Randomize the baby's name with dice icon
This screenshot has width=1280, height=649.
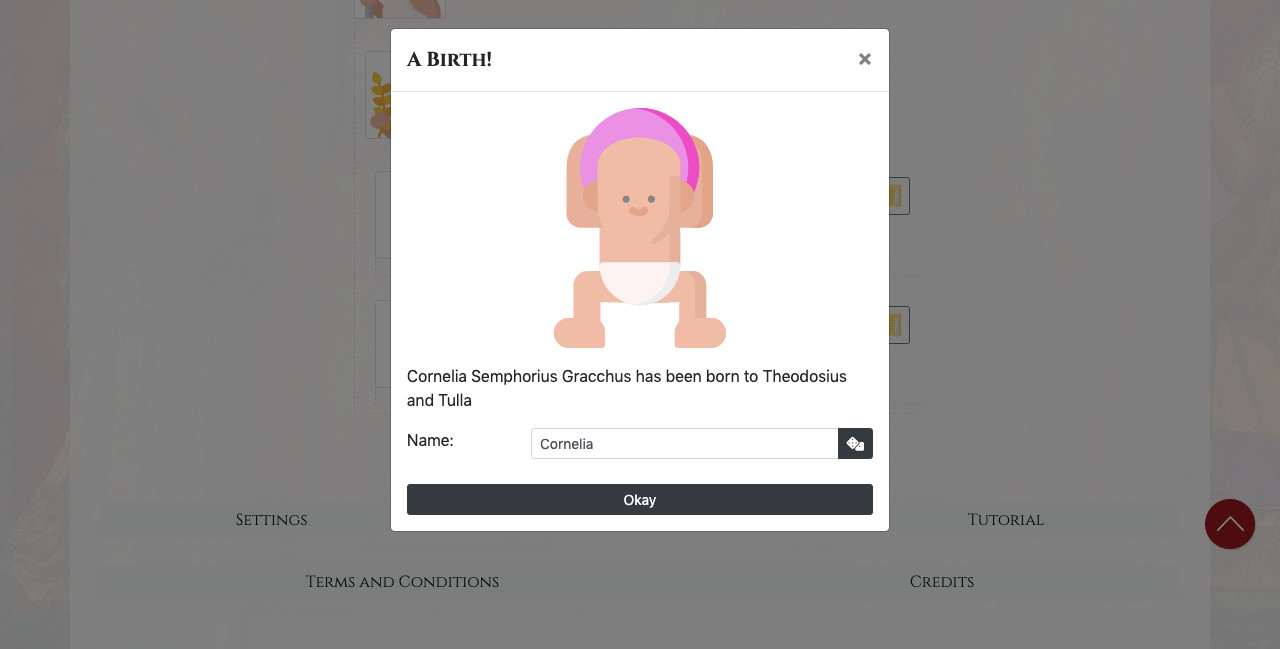[855, 444]
